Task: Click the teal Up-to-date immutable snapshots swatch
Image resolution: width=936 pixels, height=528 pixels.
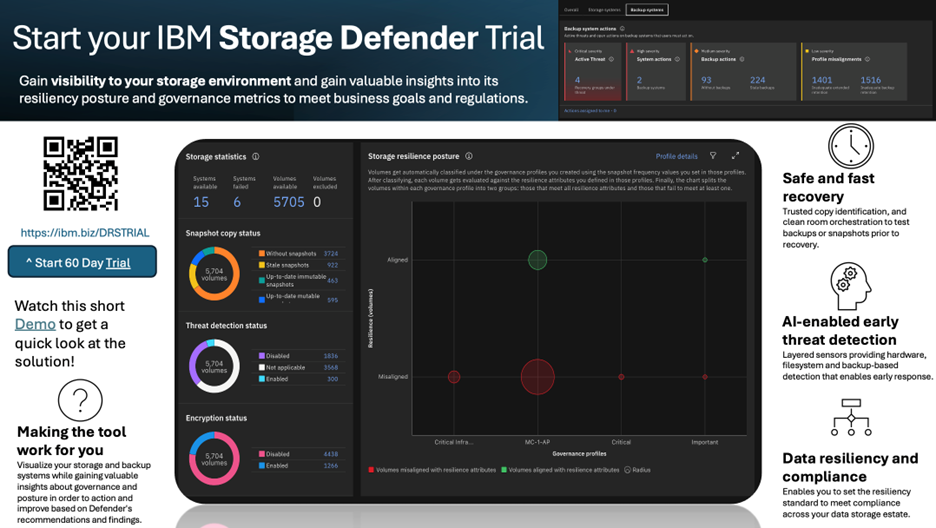Action: pos(261,280)
